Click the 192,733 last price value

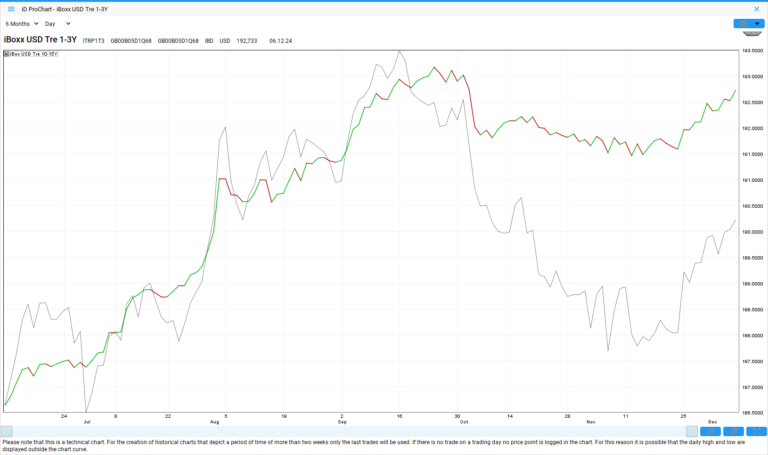click(x=247, y=41)
